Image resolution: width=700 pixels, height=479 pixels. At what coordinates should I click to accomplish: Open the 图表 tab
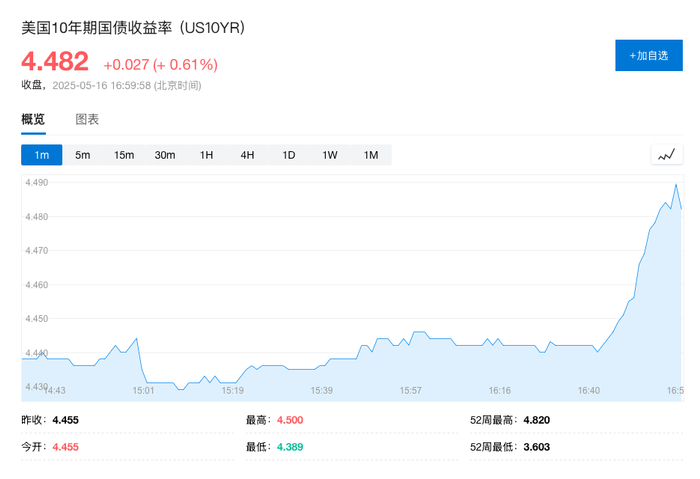click(87, 120)
